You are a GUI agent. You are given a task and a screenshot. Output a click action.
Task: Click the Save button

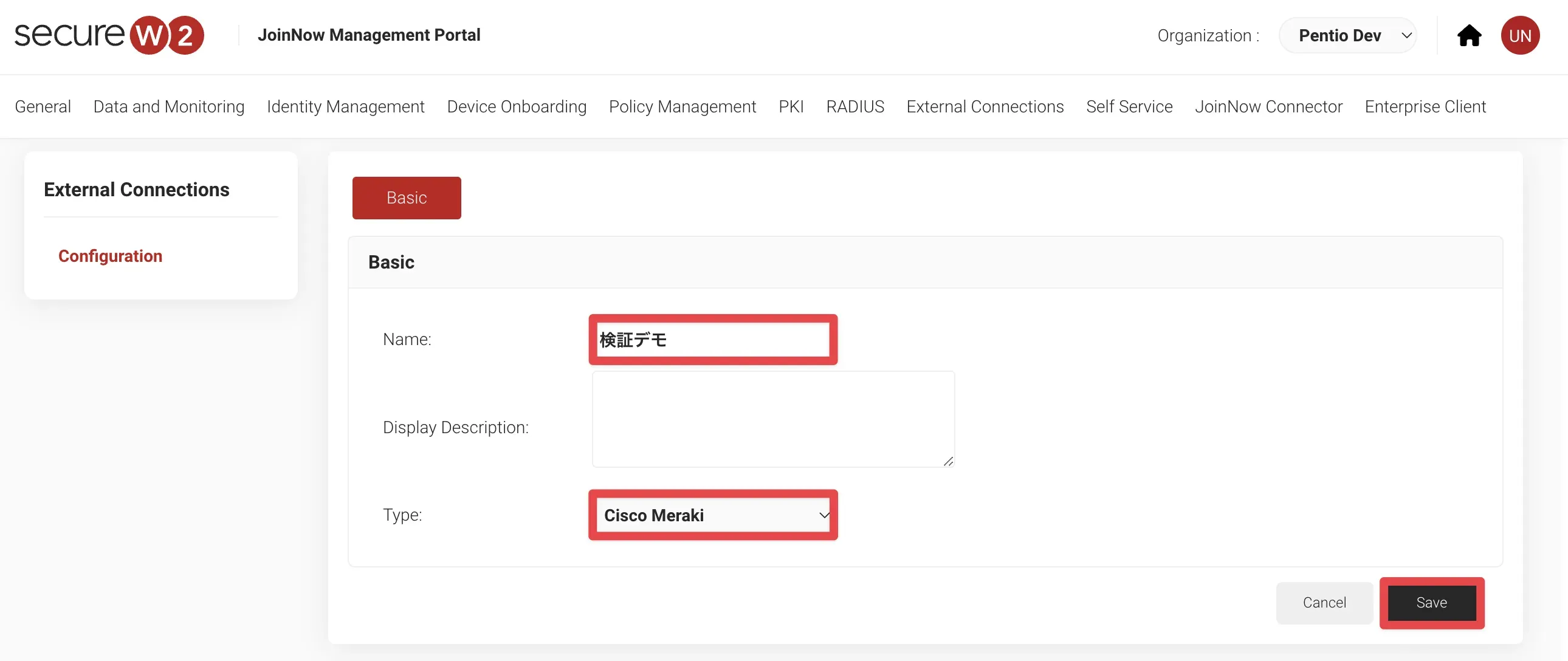[x=1431, y=603]
